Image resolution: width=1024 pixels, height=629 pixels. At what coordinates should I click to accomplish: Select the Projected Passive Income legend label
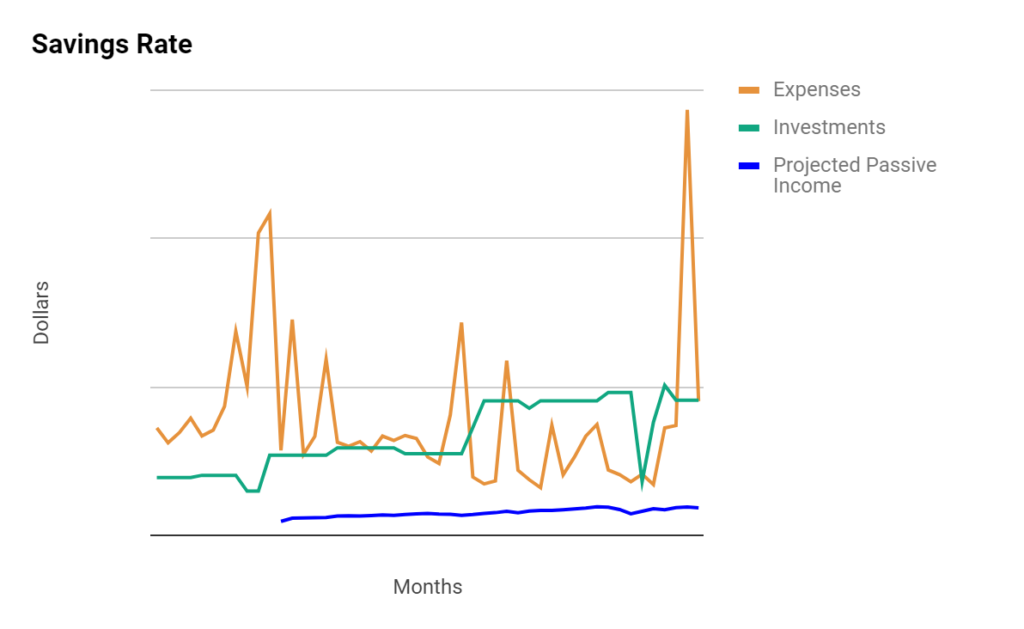pyautogui.click(x=854, y=175)
